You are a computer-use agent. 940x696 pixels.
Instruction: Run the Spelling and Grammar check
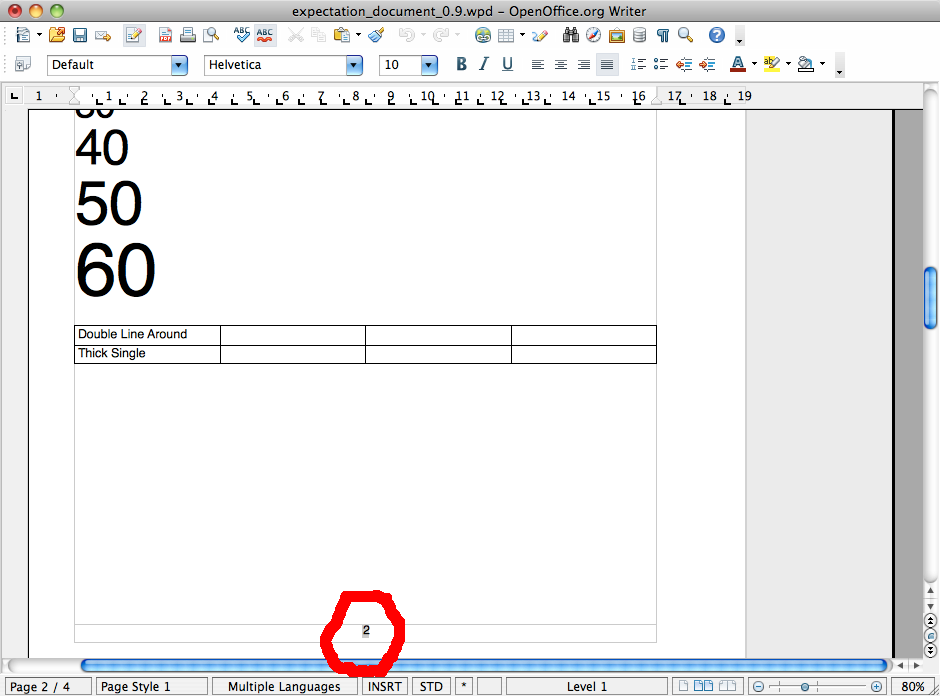pos(241,36)
